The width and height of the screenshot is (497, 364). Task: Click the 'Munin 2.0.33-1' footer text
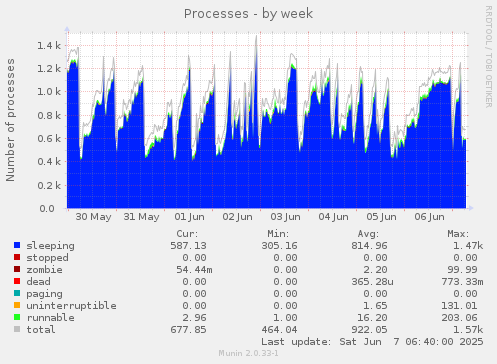click(x=248, y=353)
